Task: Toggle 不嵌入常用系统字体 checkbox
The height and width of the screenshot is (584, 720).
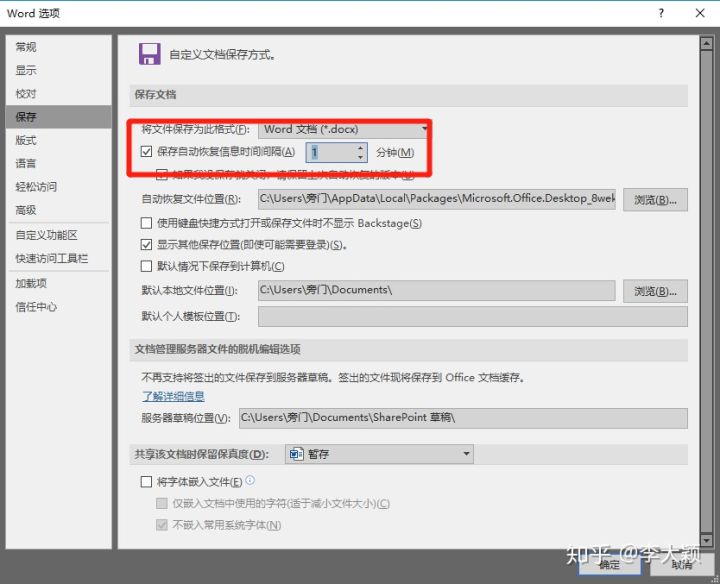Action: pyautogui.click(x=162, y=524)
